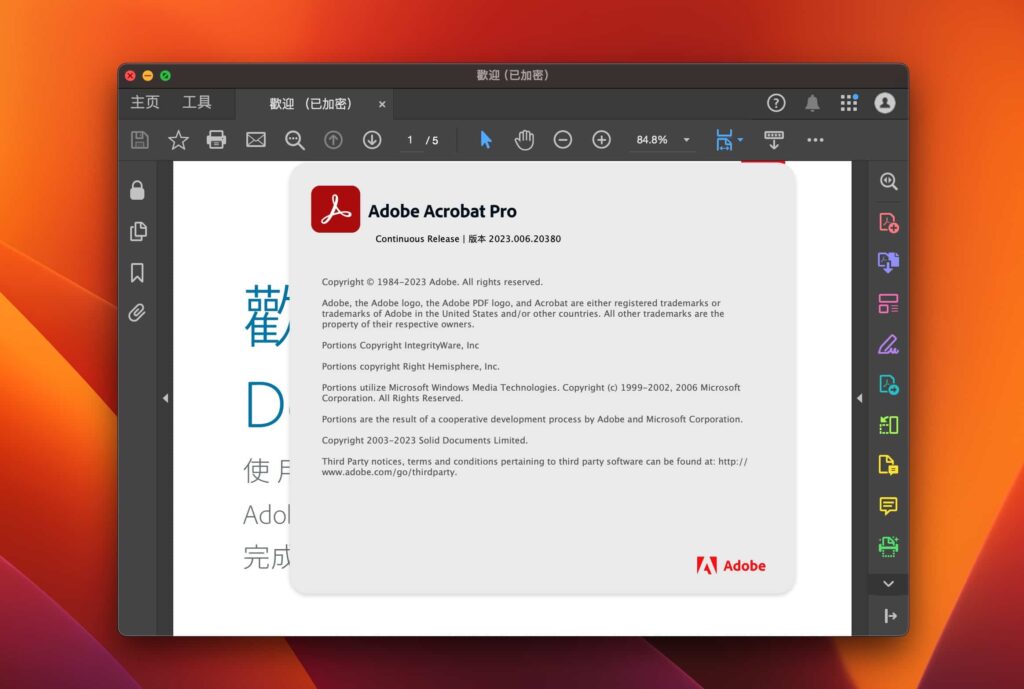1024x689 pixels.
Task: Open the zoom level dropdown
Action: point(685,139)
